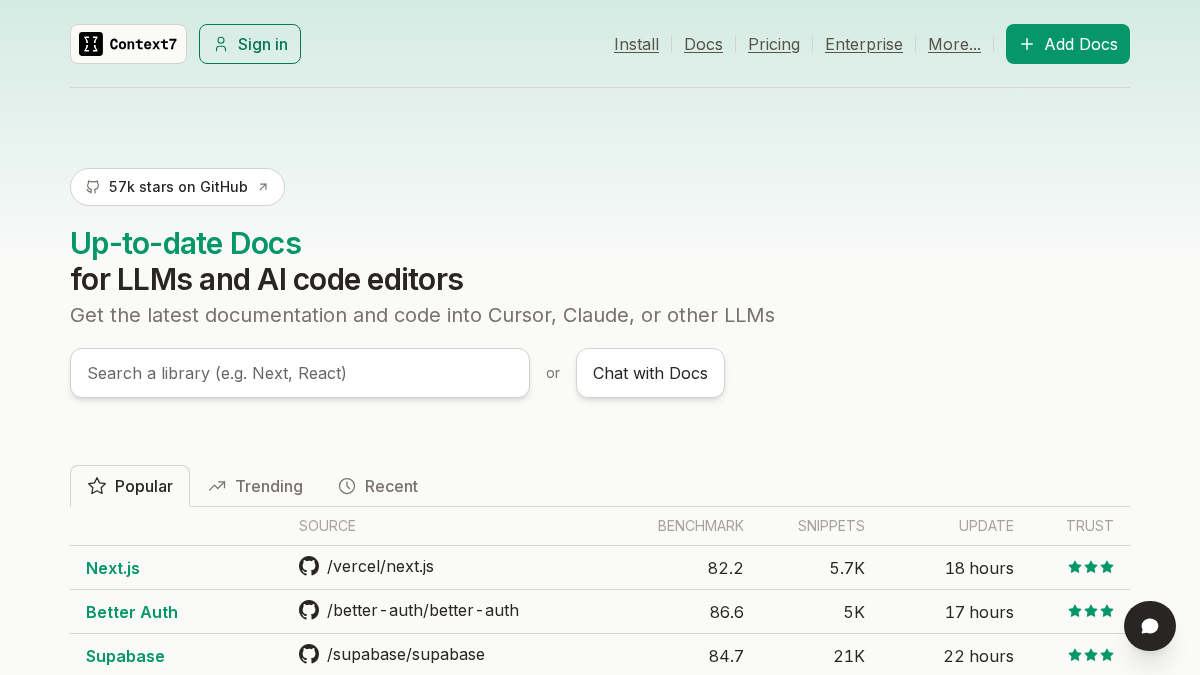The height and width of the screenshot is (675, 1200).
Task: Click snippets value 5.7K
Action: click(847, 568)
